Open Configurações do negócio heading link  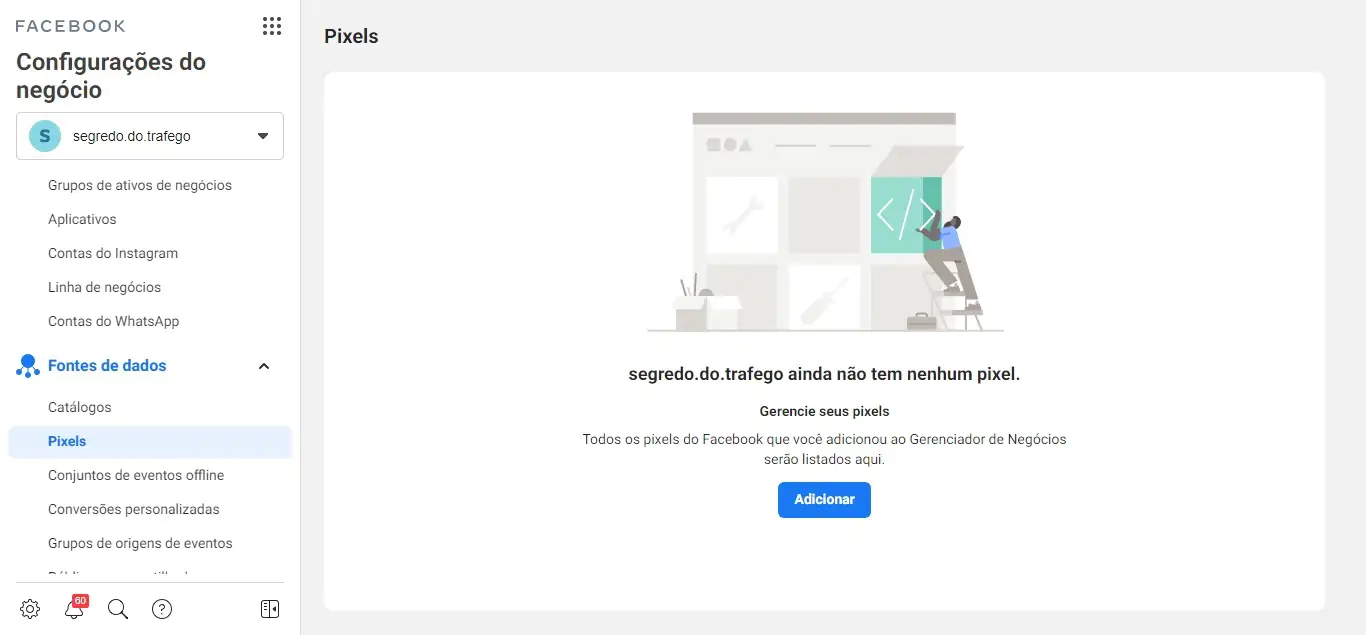pyautogui.click(x=110, y=75)
